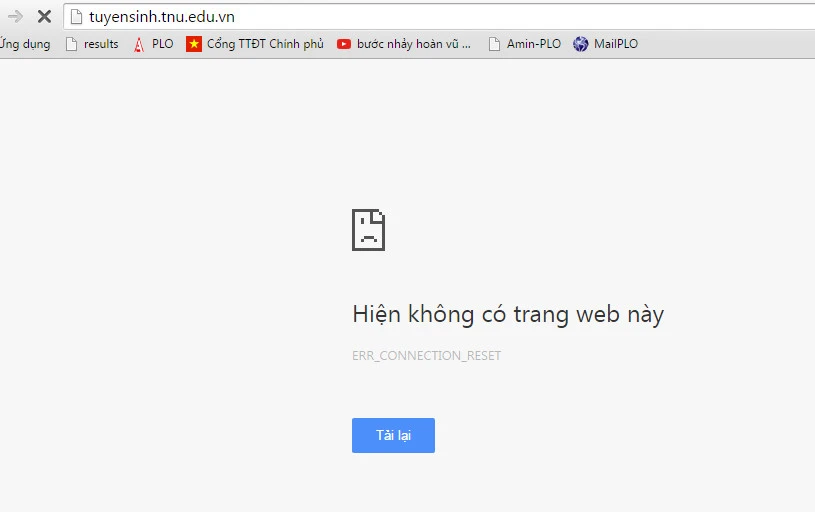Click the ERR_CONNECTION_RESET error code text

[x=426, y=356]
